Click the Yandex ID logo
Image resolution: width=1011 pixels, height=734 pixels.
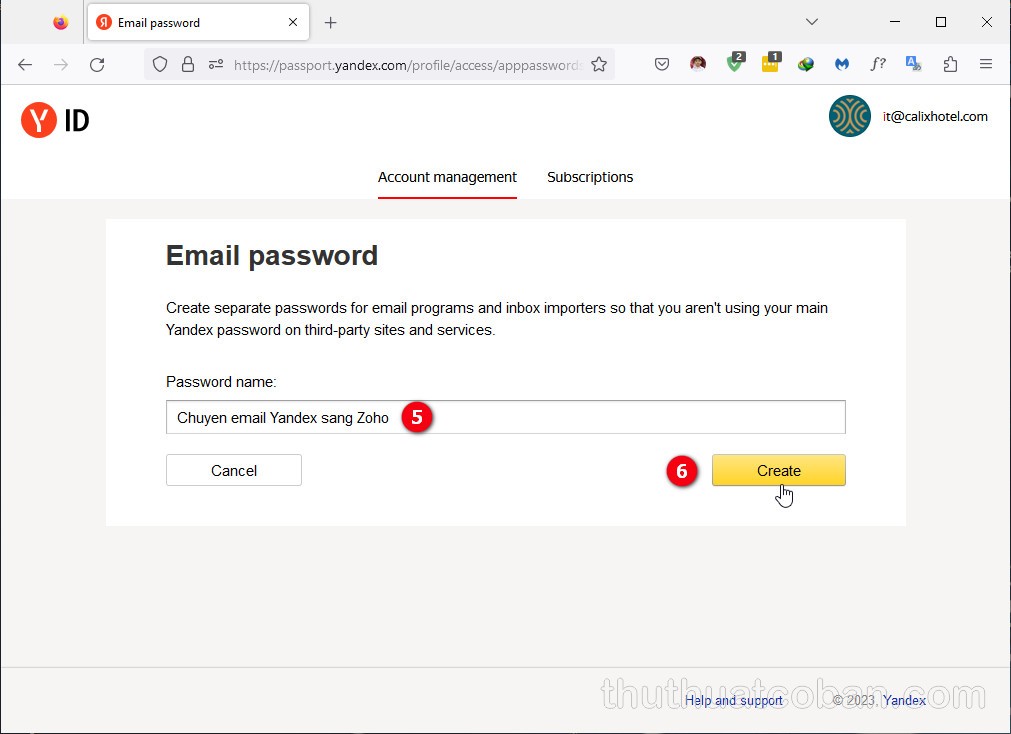click(55, 120)
